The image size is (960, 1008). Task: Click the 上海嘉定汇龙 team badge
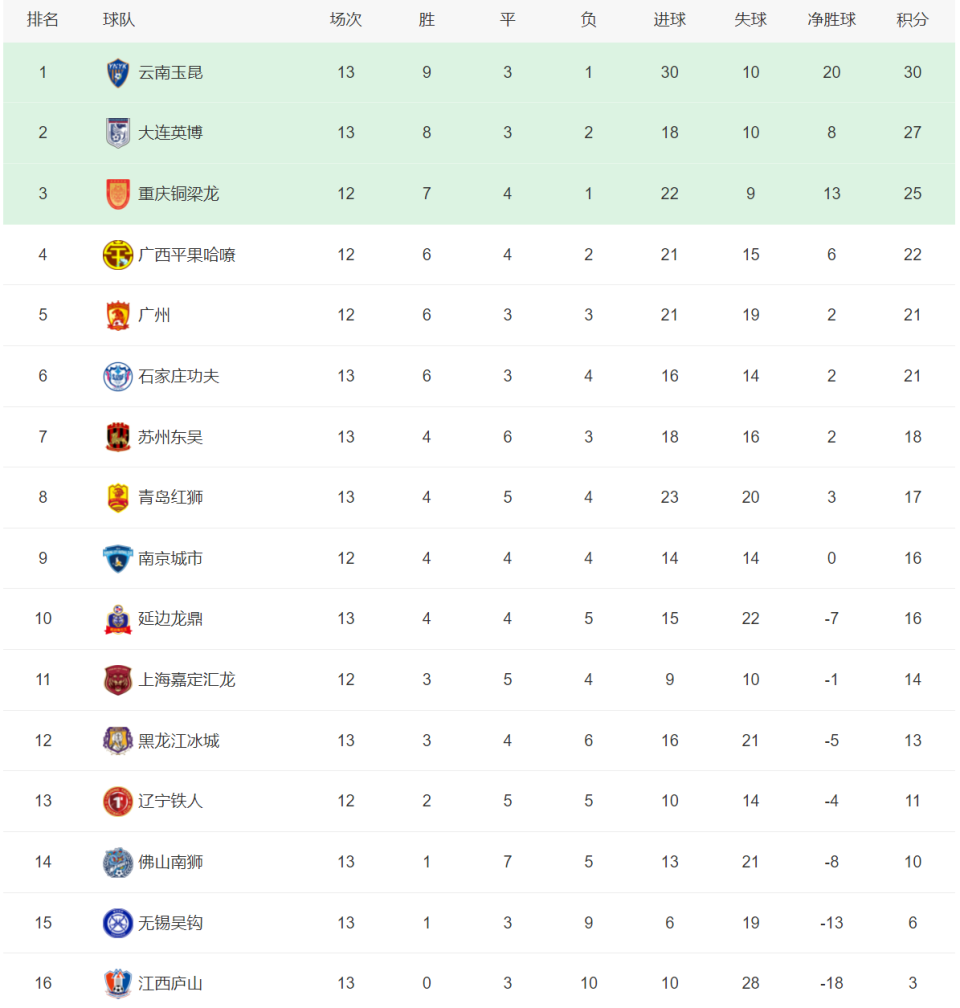118,680
